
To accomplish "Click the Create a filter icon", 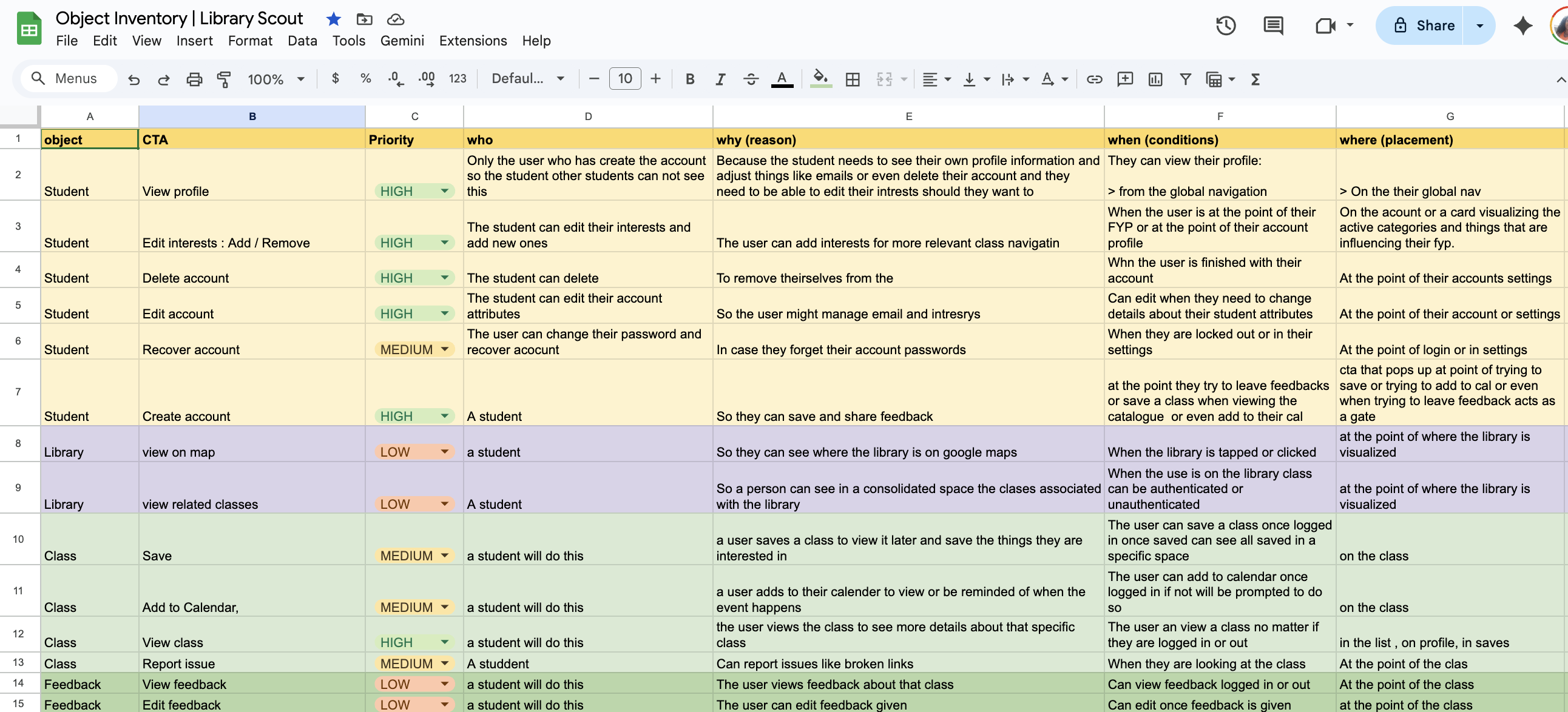I will tap(1185, 79).
